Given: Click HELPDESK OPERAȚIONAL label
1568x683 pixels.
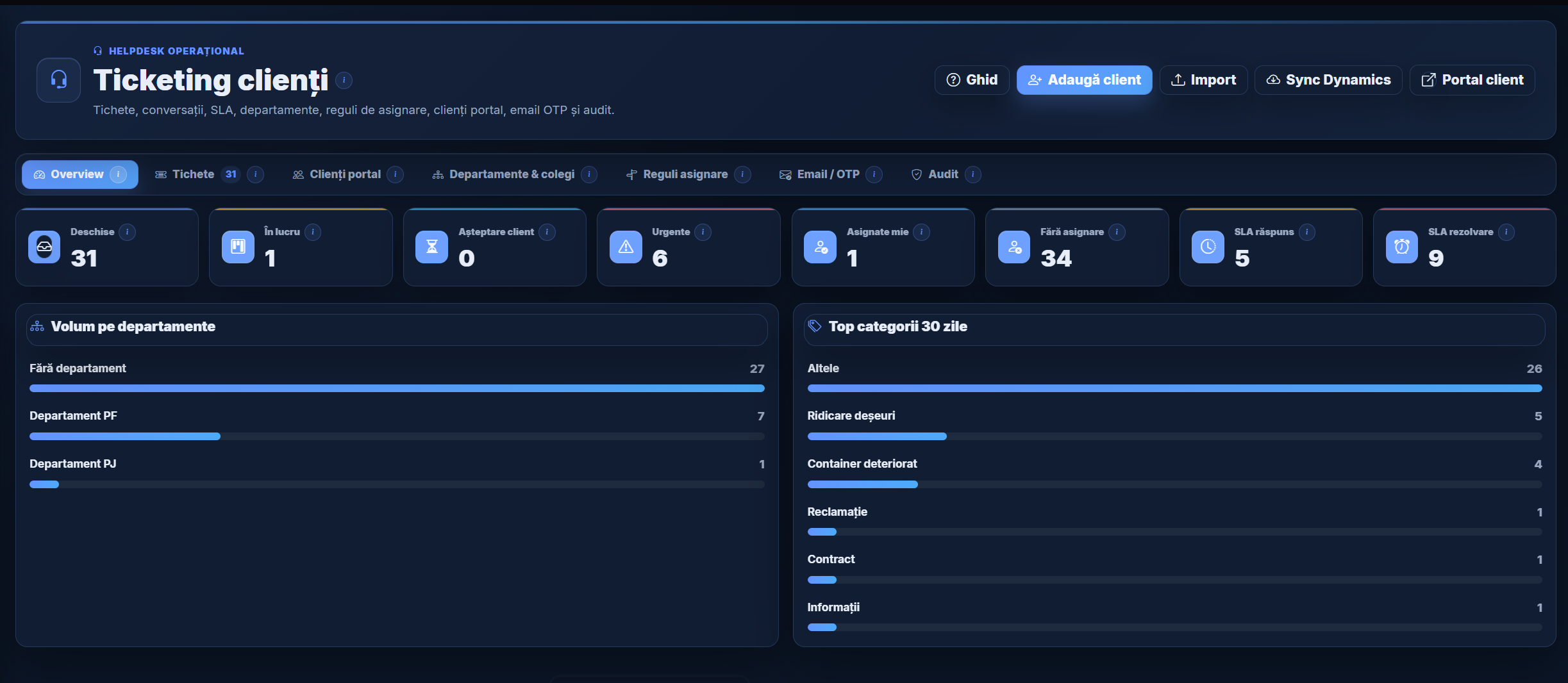Looking at the screenshot, I should pos(176,51).
